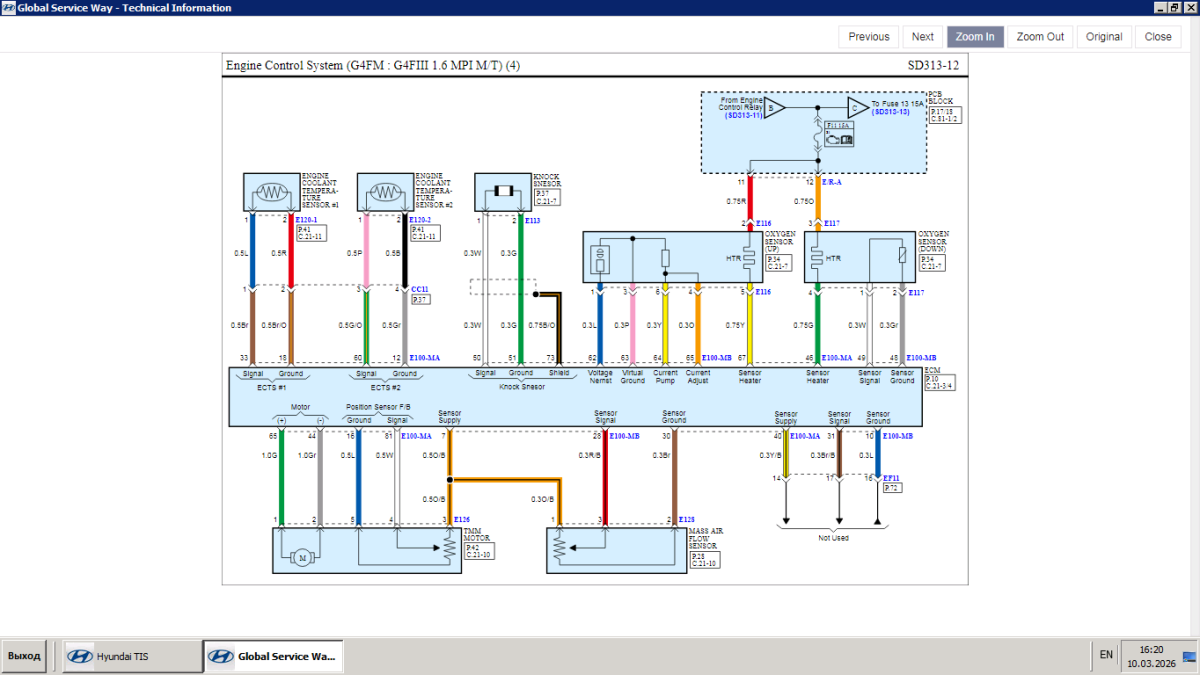Click the 0.75R red wire label
Image resolution: width=1200 pixels, height=675 pixels.
point(735,201)
